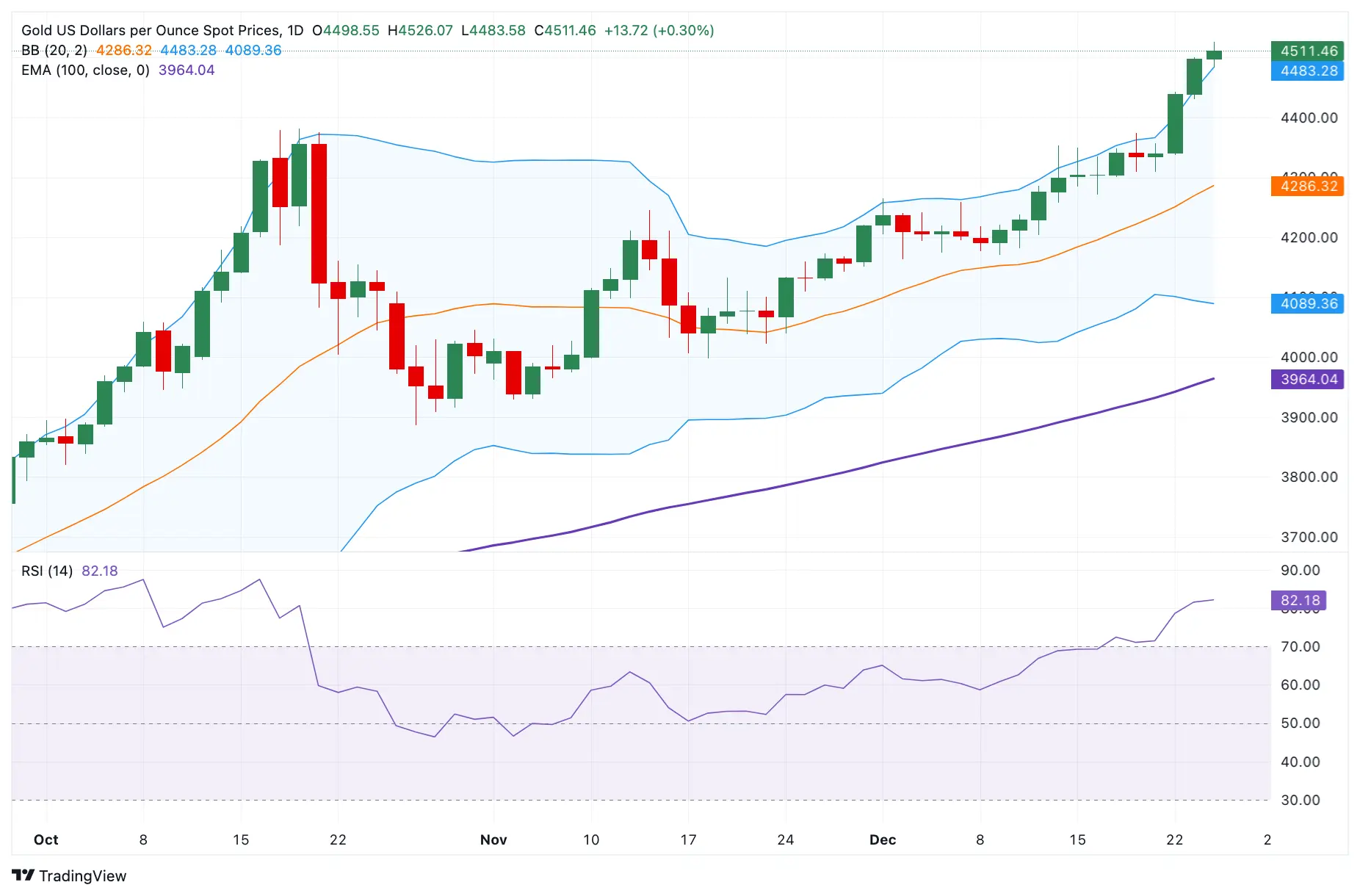Click the Nov label on the time axis
Screen dimensions: 1360x896
(x=493, y=839)
